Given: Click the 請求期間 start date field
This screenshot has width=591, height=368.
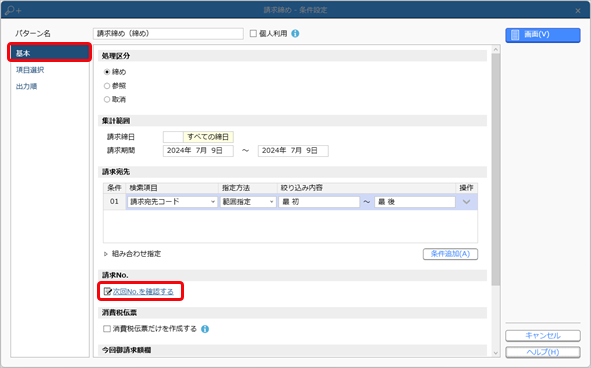Looking at the screenshot, I should click(x=198, y=151).
